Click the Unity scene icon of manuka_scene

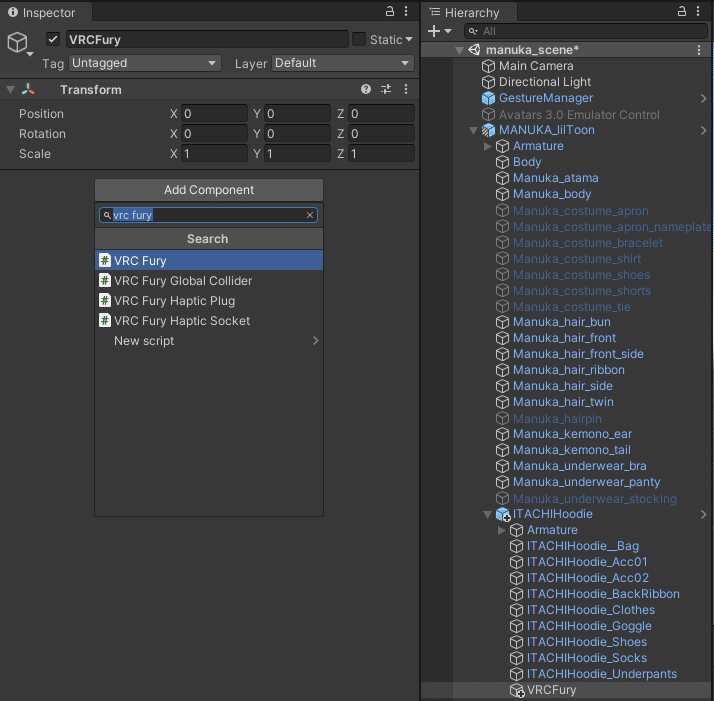[x=474, y=50]
